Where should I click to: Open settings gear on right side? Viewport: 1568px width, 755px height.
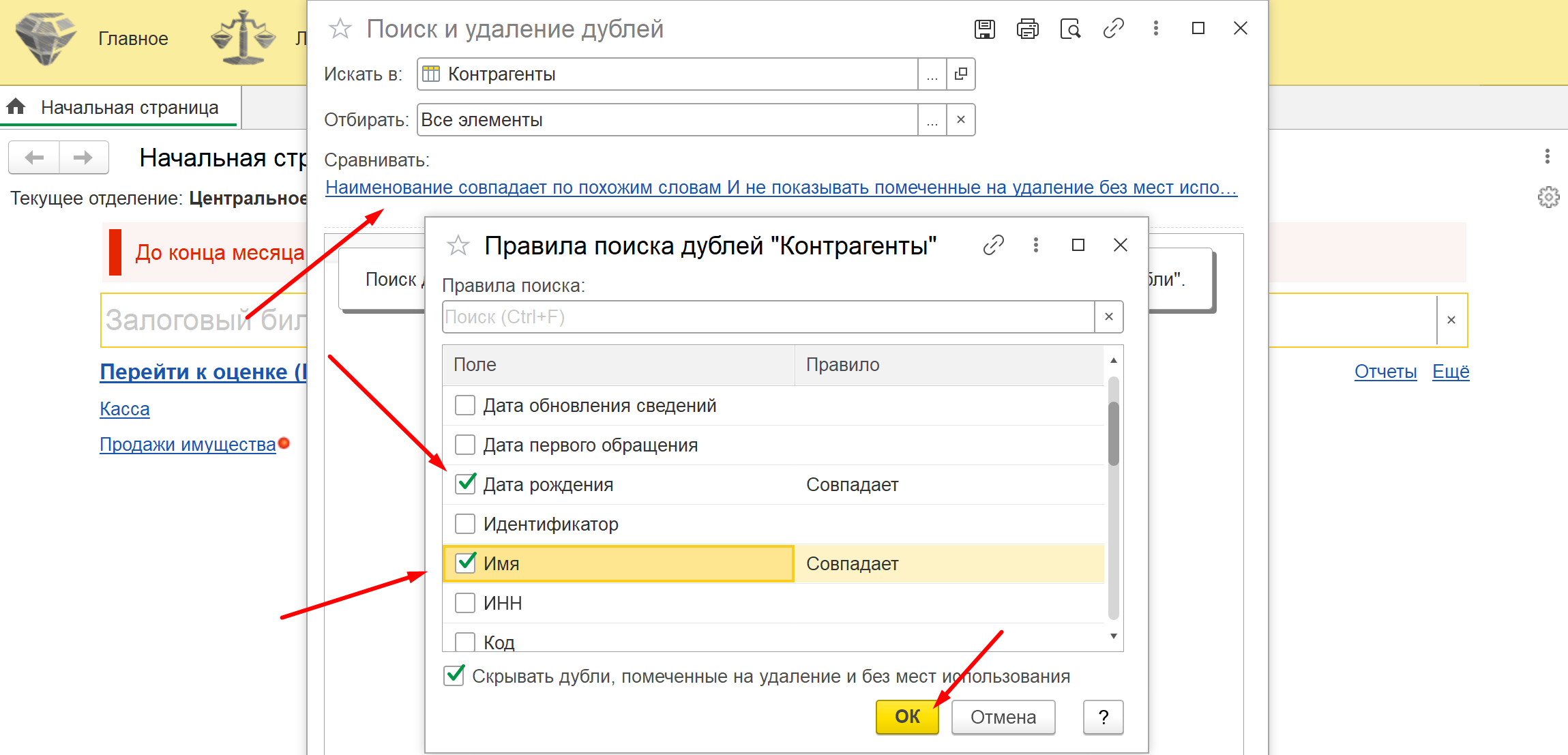coord(1548,197)
